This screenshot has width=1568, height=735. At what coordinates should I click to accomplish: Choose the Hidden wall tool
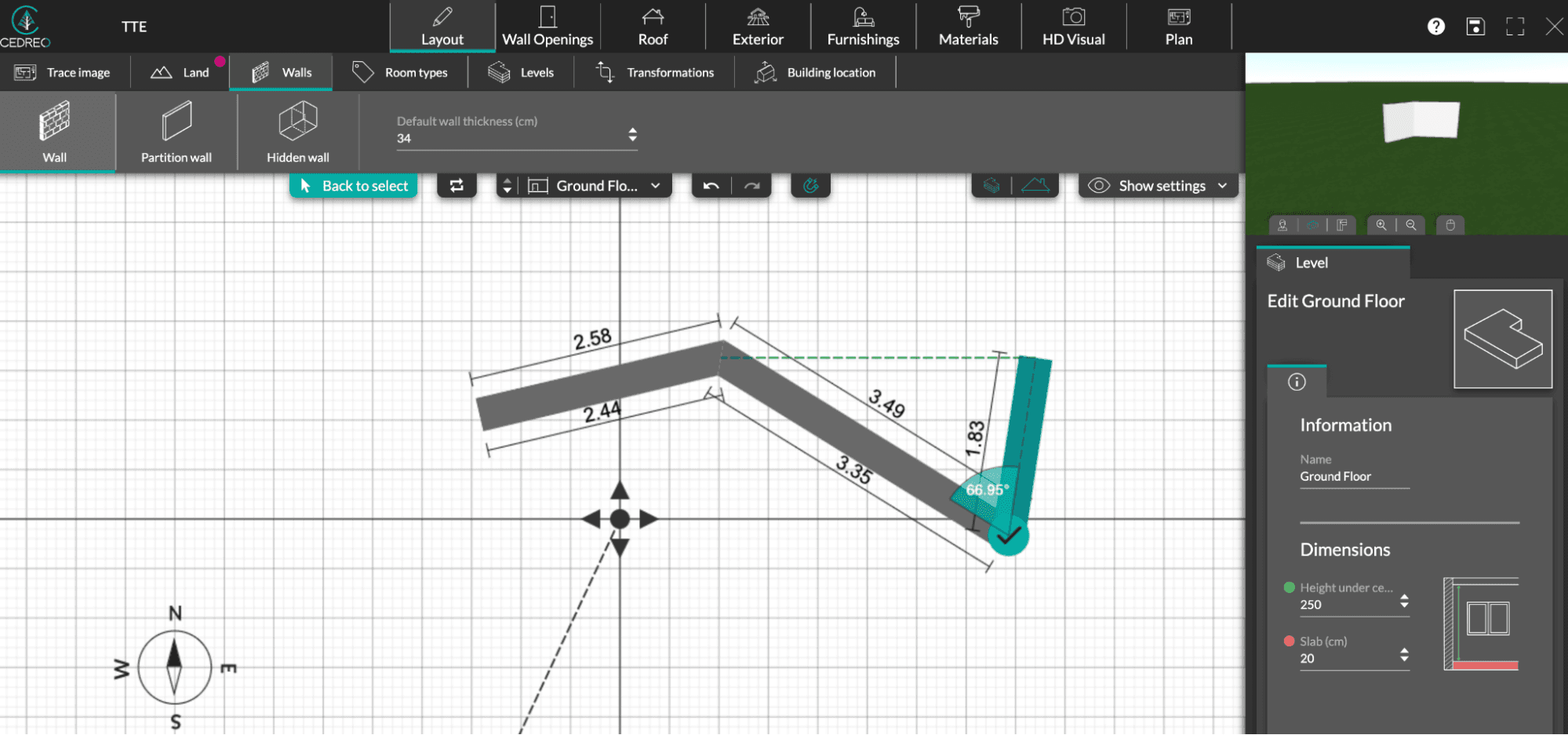[297, 132]
